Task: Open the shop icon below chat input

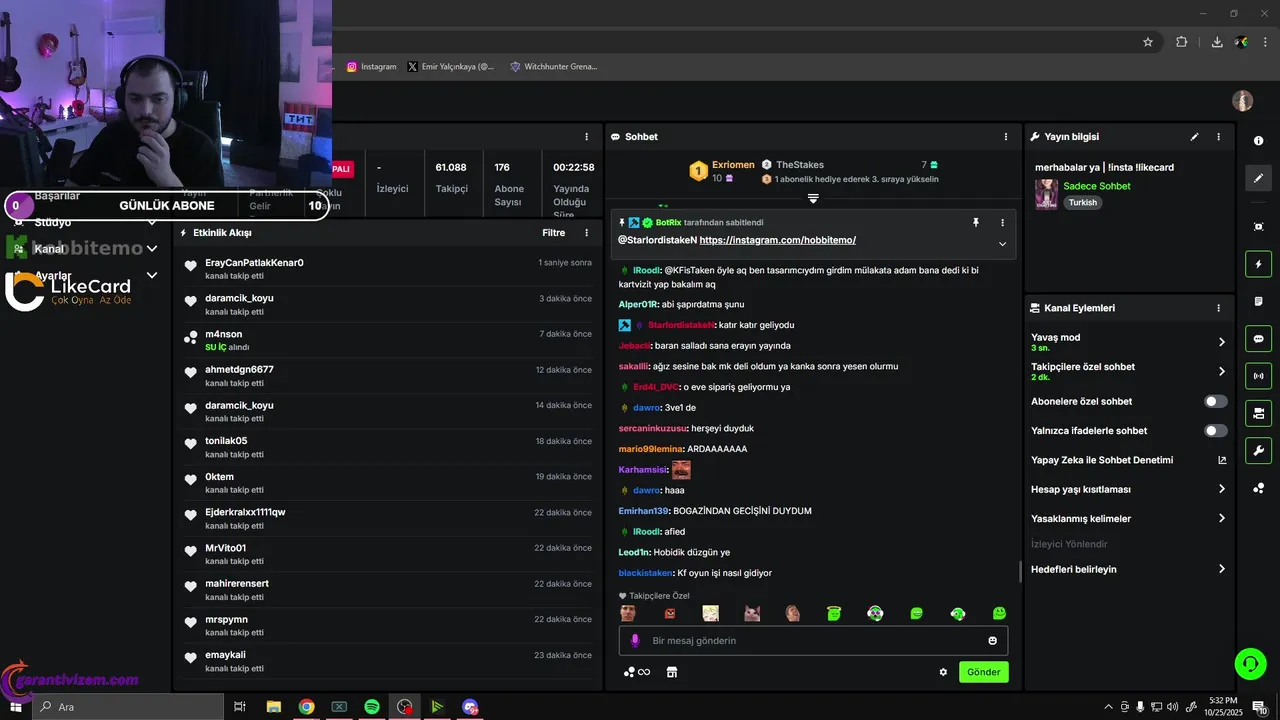Action: pyautogui.click(x=672, y=672)
